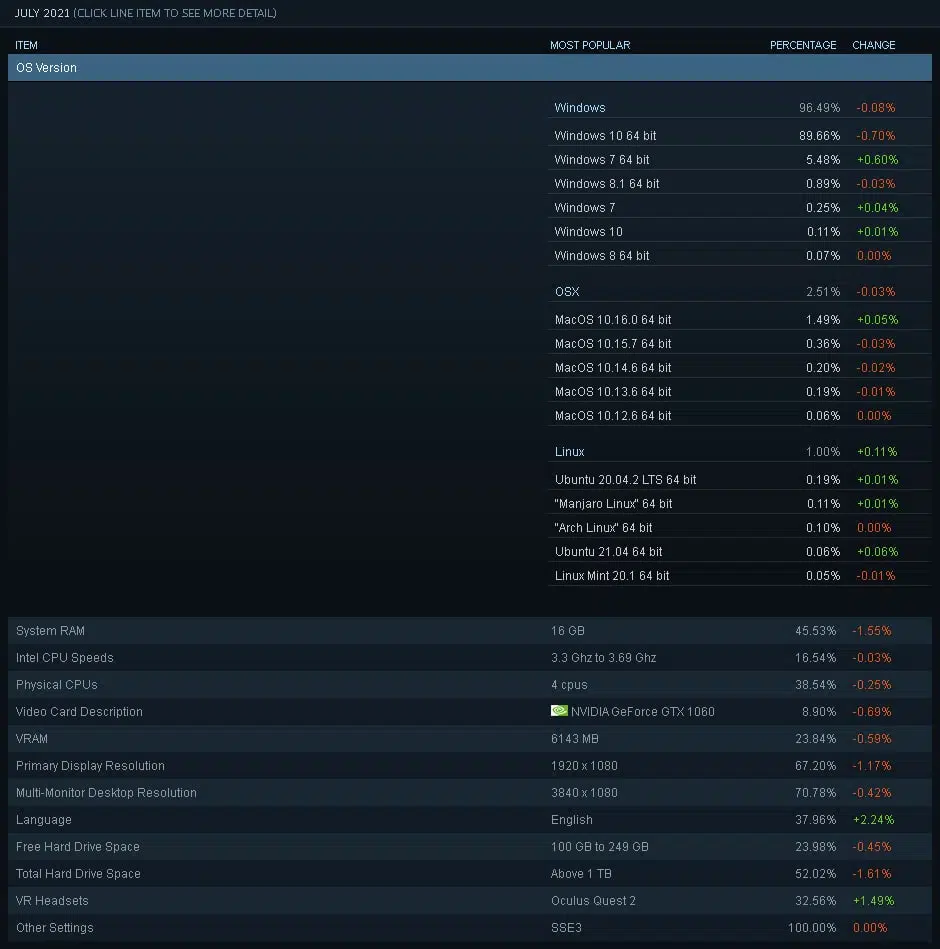Screen dimensions: 940x949
Task: Open the Other Settings row
Action: 470,928
